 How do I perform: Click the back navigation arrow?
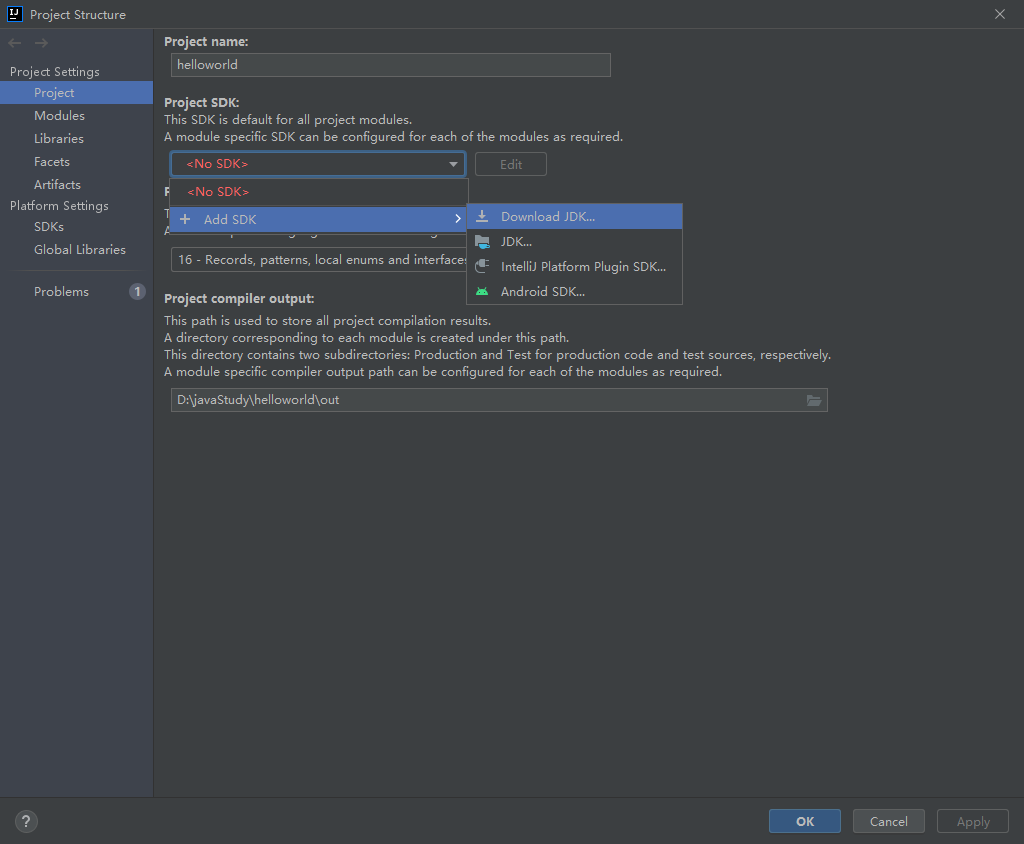[x=15, y=43]
